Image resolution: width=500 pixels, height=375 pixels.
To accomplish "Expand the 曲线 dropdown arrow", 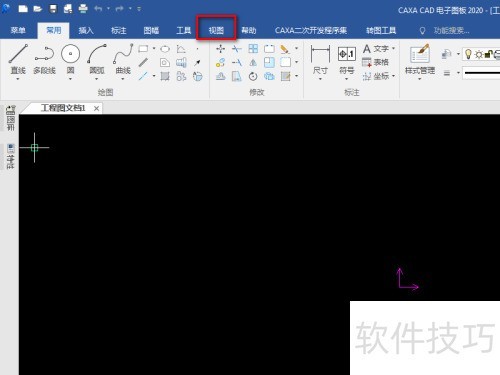I will 123,79.
